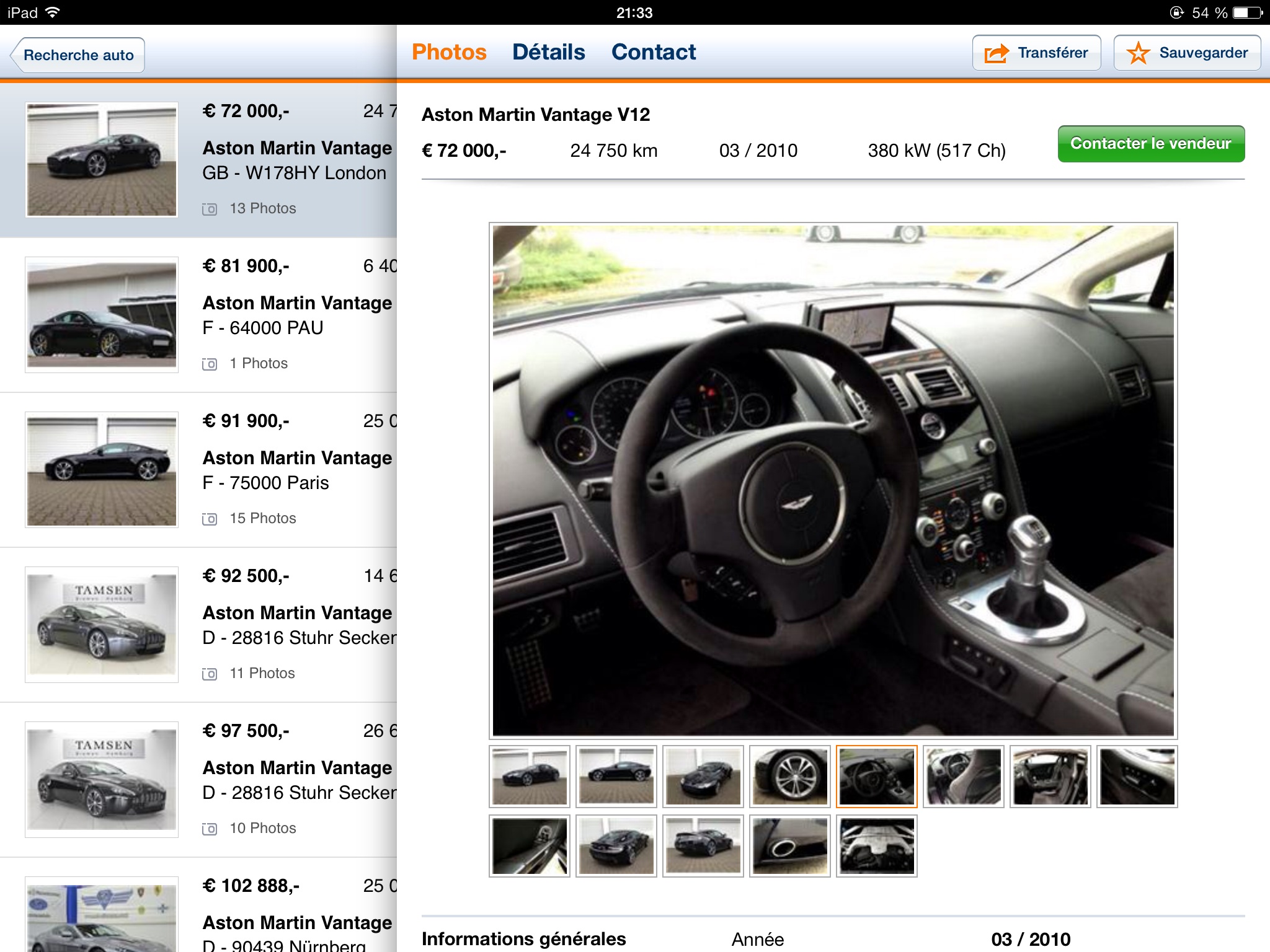The height and width of the screenshot is (952, 1270).
Task: Open the € 102 888 Nürnberg listing
Action: click(x=198, y=905)
